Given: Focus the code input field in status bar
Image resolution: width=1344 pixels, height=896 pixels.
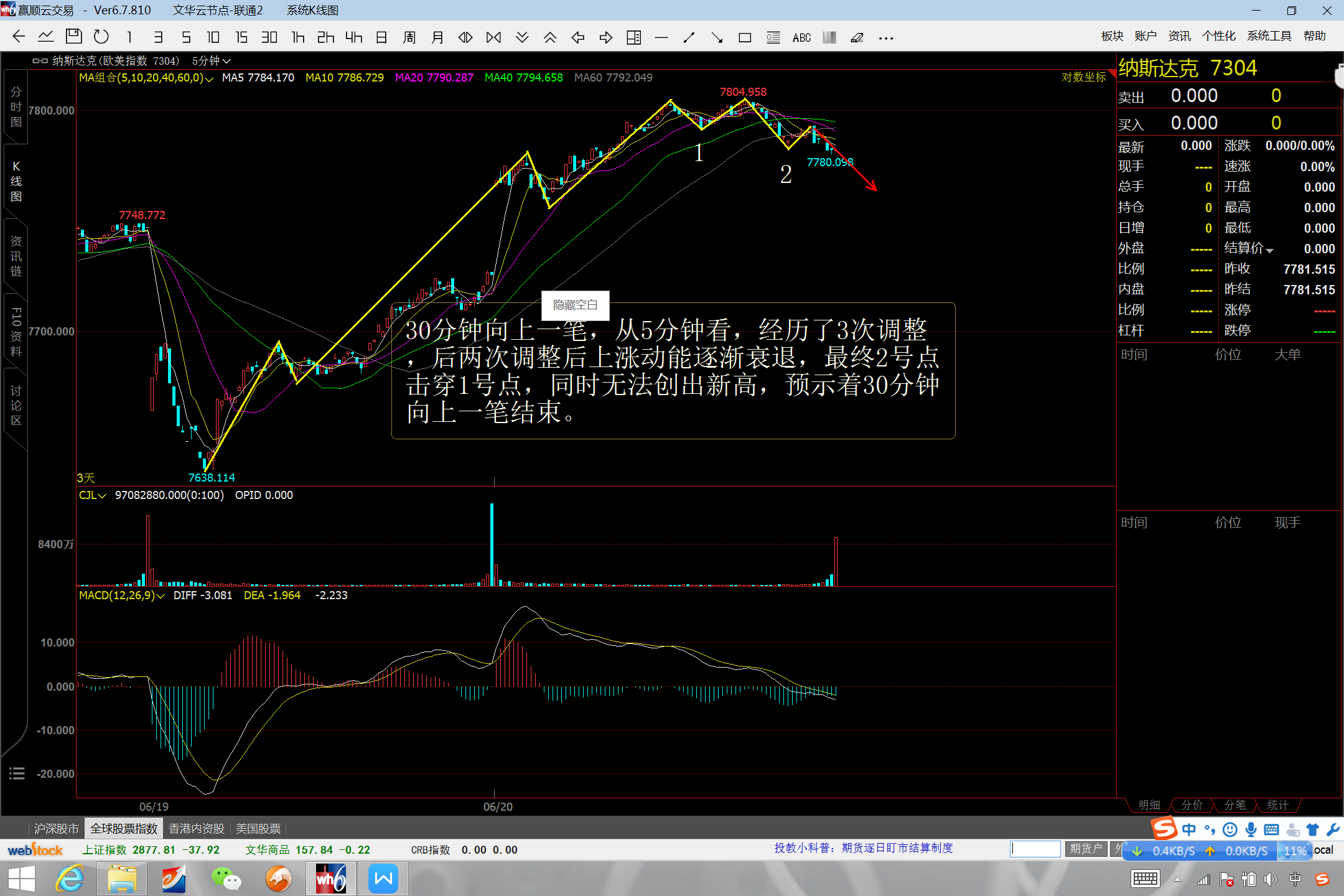Looking at the screenshot, I should (x=1035, y=849).
